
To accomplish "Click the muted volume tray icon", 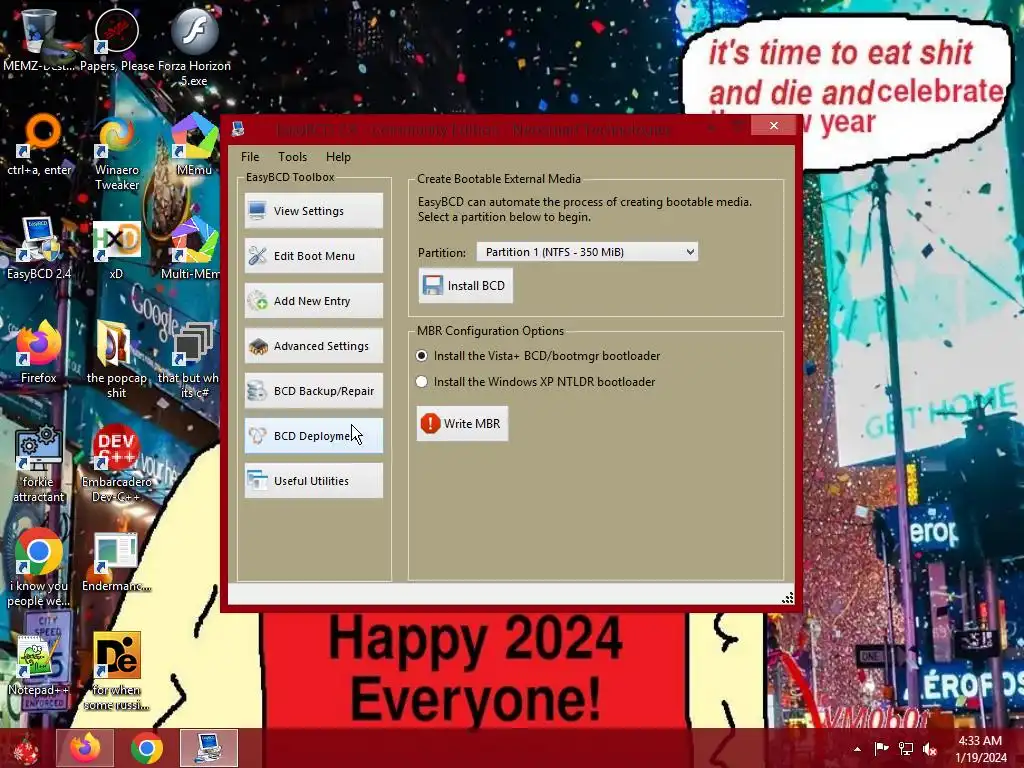I will [x=930, y=749].
